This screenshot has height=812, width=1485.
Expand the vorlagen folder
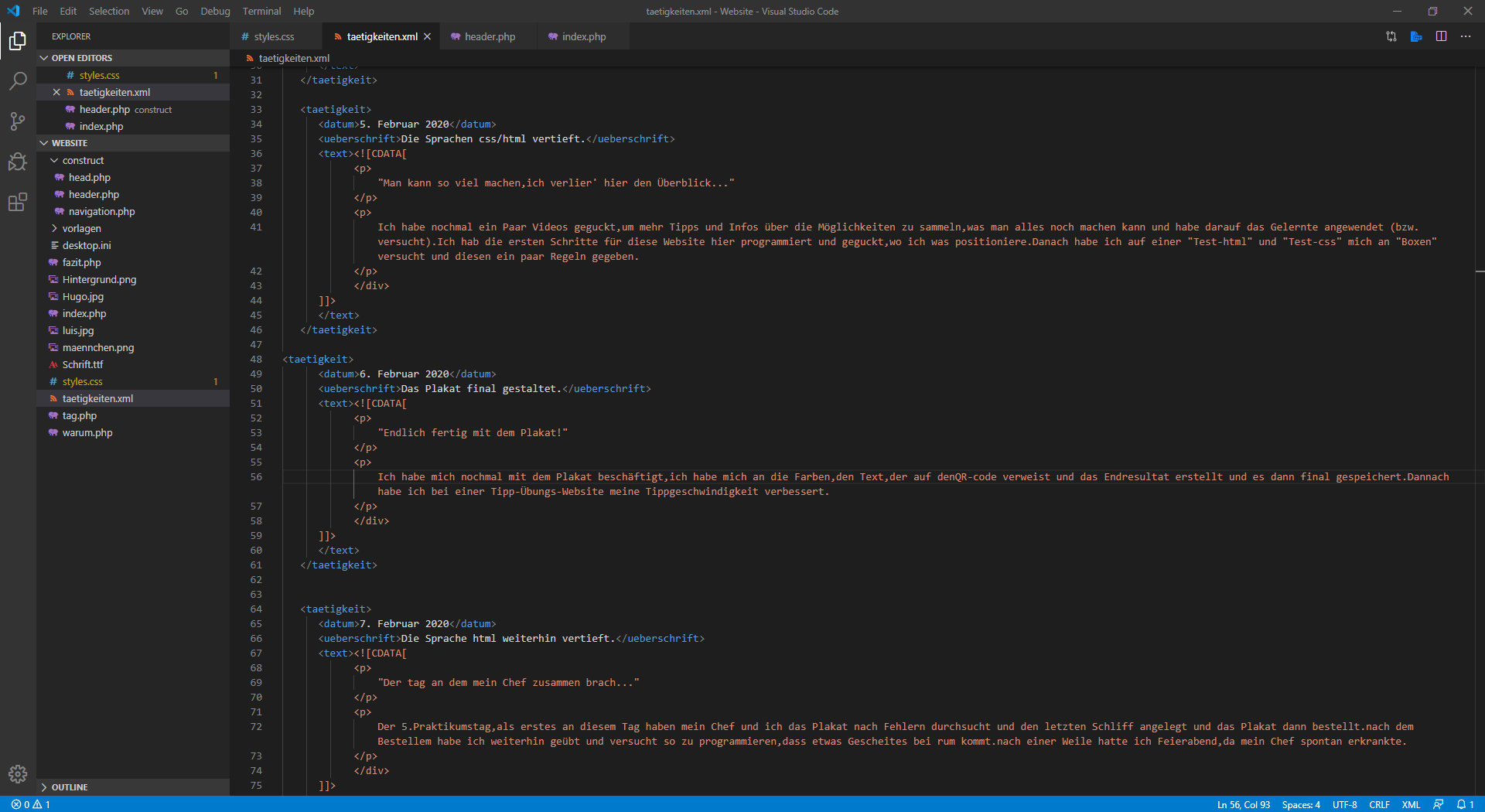pyautogui.click(x=81, y=228)
